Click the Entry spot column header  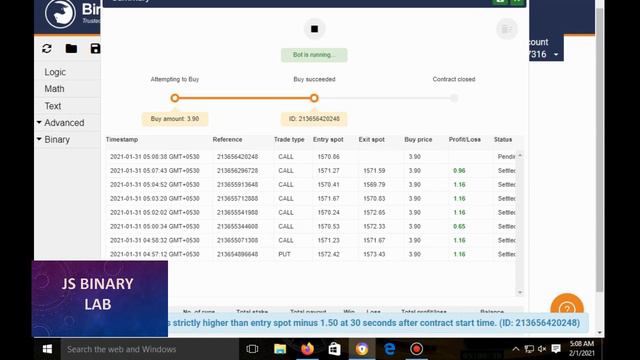(x=328, y=140)
